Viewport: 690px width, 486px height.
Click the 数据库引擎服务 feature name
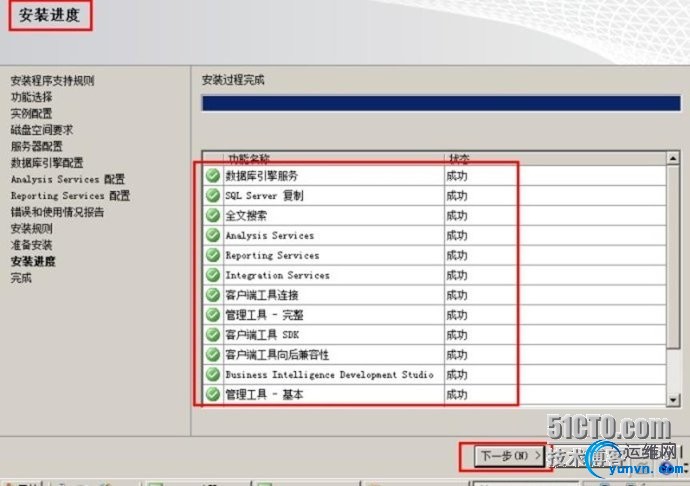pyautogui.click(x=262, y=176)
